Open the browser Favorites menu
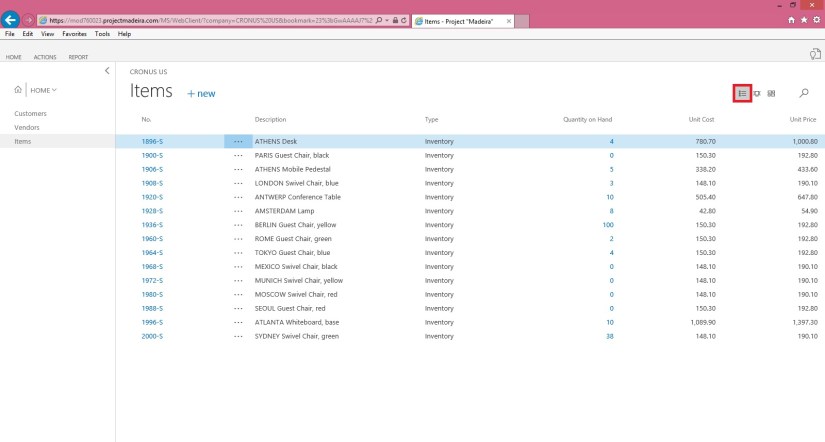The width and height of the screenshot is (825, 442). click(74, 34)
